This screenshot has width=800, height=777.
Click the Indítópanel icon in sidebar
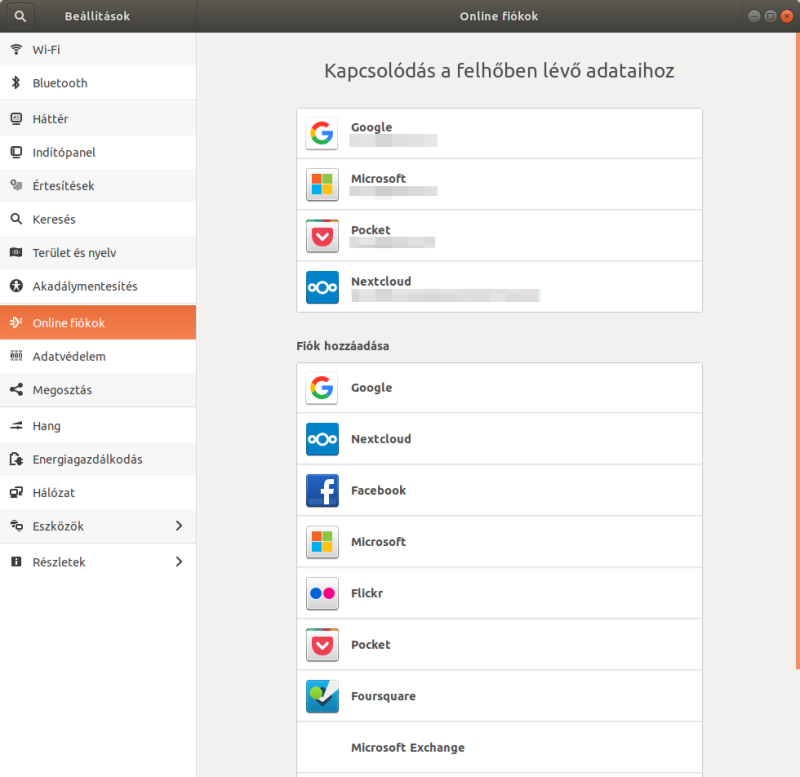click(16, 152)
